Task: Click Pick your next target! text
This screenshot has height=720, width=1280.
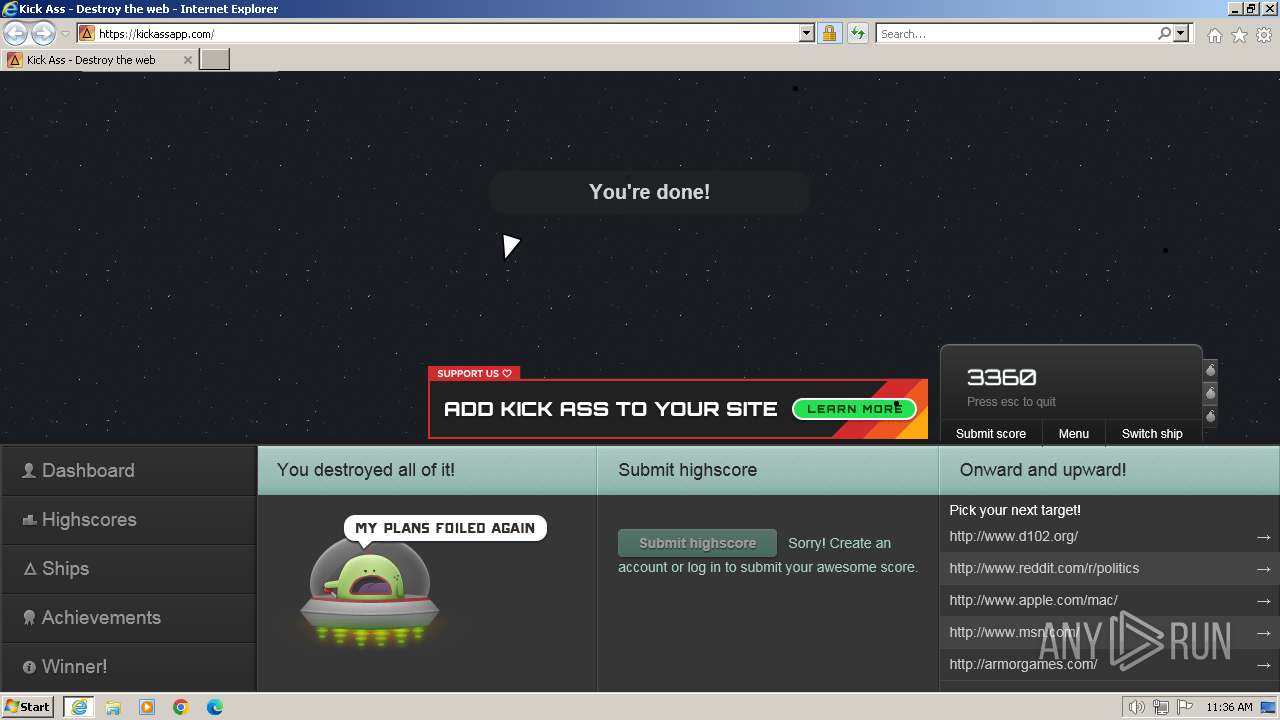Action: [1015, 510]
